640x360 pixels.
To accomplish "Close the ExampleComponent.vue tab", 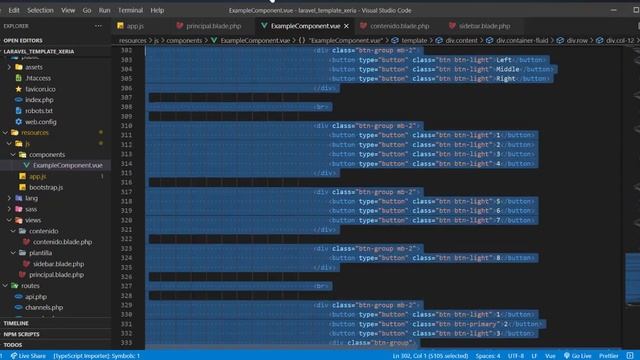I will pos(347,26).
